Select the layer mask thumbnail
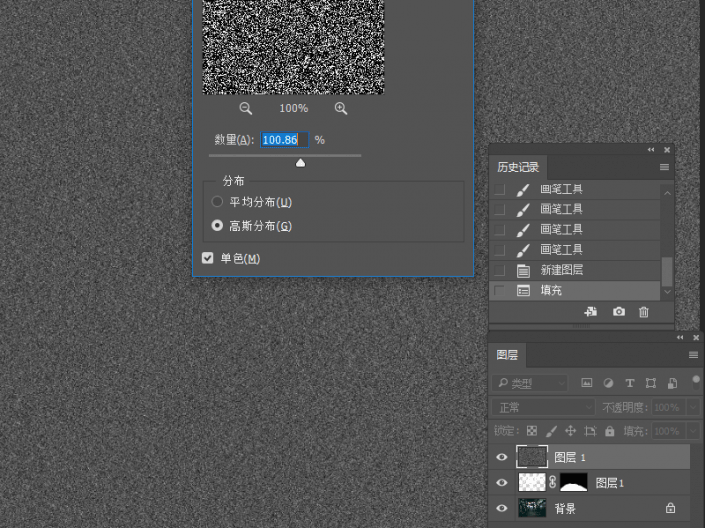Viewport: 705px width, 528px height. click(x=574, y=482)
